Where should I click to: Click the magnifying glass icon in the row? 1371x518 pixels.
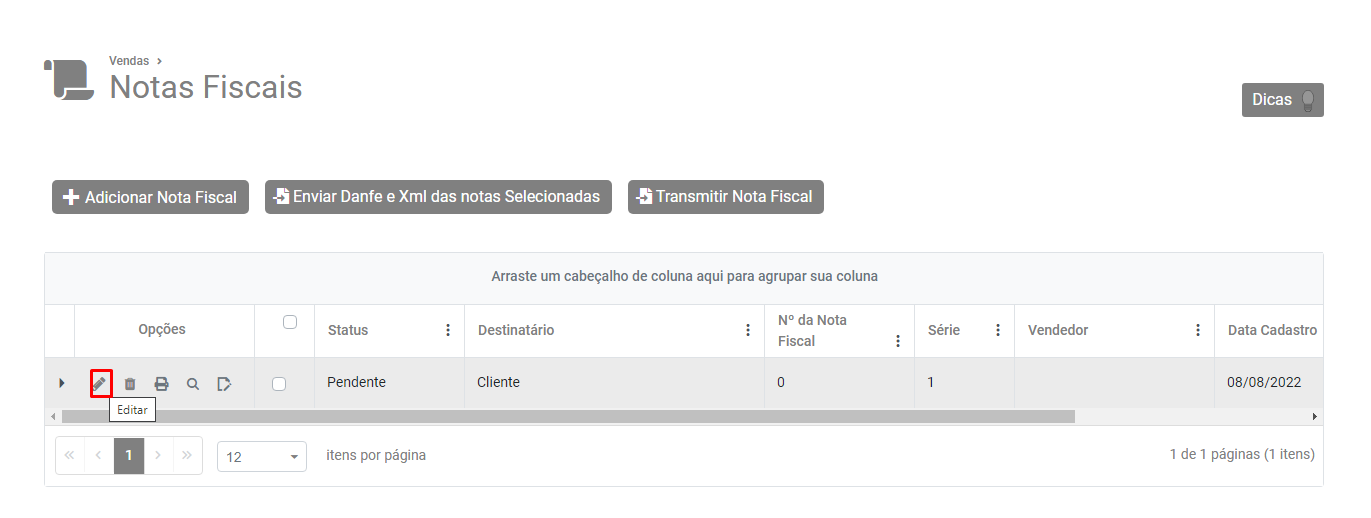tap(193, 383)
